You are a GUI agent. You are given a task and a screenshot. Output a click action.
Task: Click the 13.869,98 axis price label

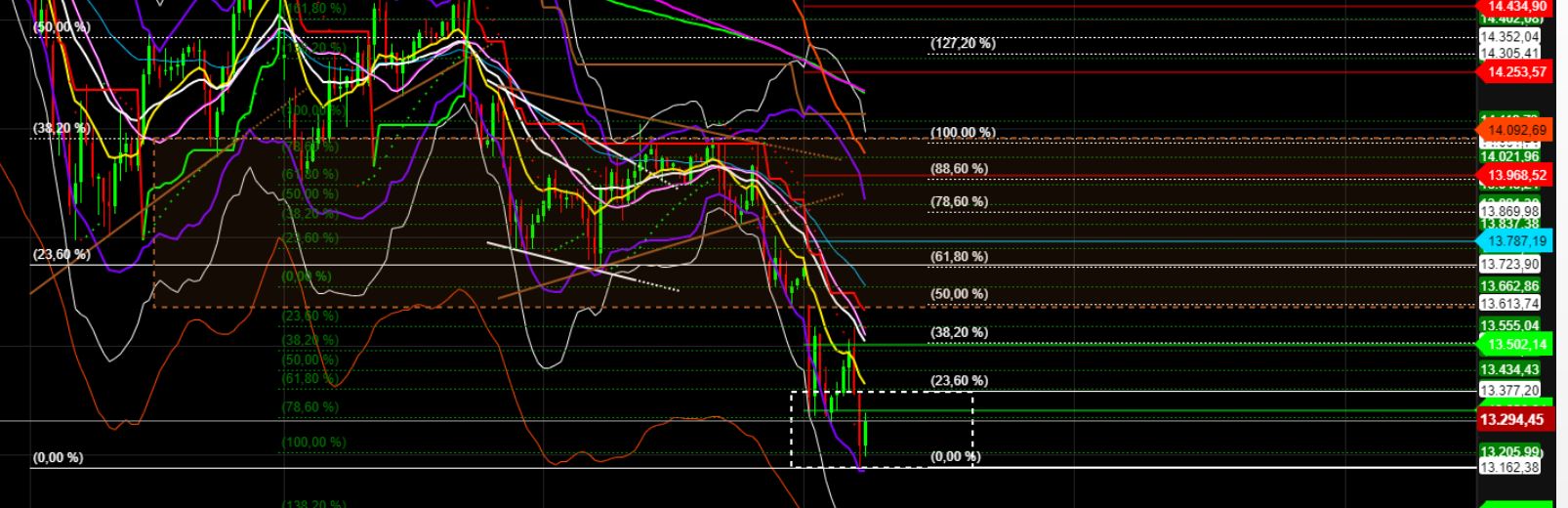pyautogui.click(x=1509, y=211)
